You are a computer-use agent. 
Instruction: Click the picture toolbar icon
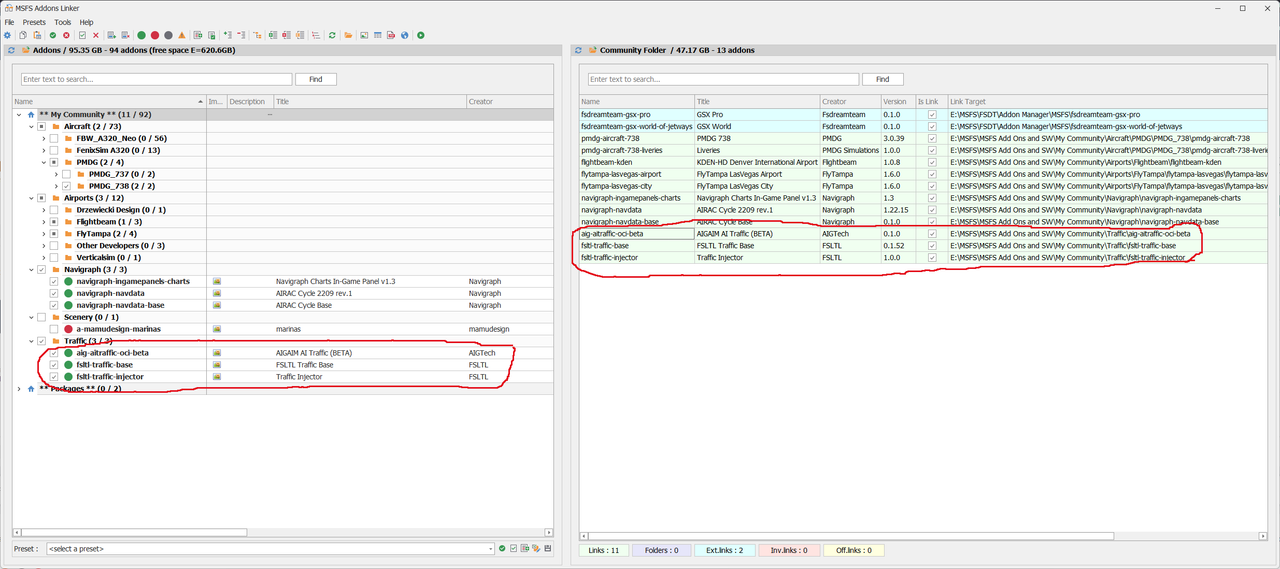coord(364,35)
